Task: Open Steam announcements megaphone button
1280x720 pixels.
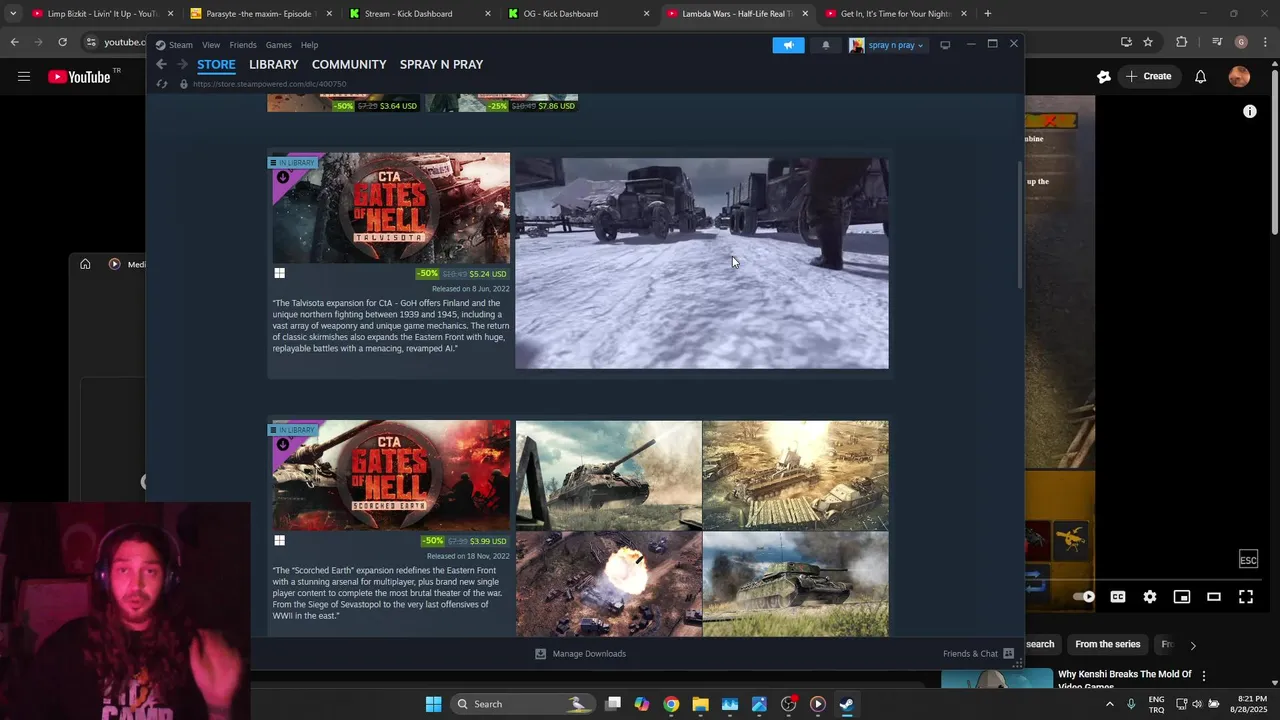Action: click(788, 45)
